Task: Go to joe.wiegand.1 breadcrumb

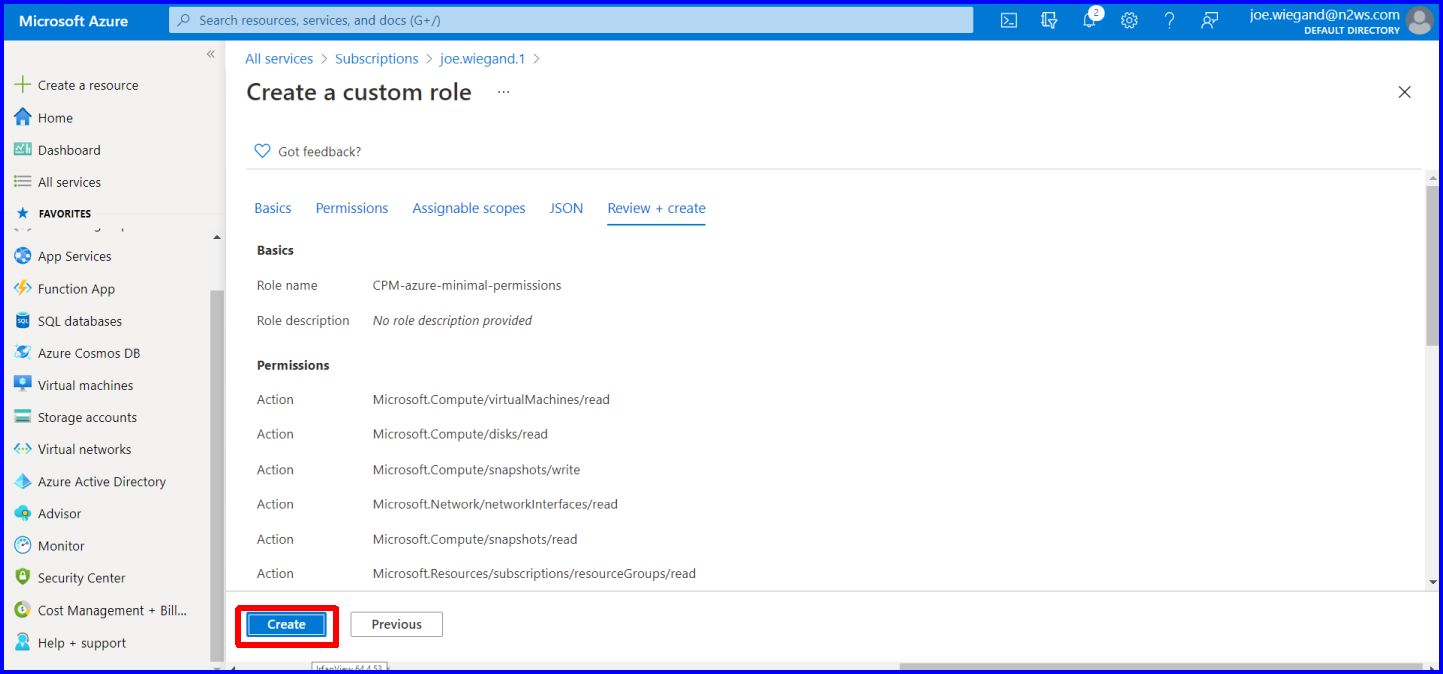Action: click(482, 59)
